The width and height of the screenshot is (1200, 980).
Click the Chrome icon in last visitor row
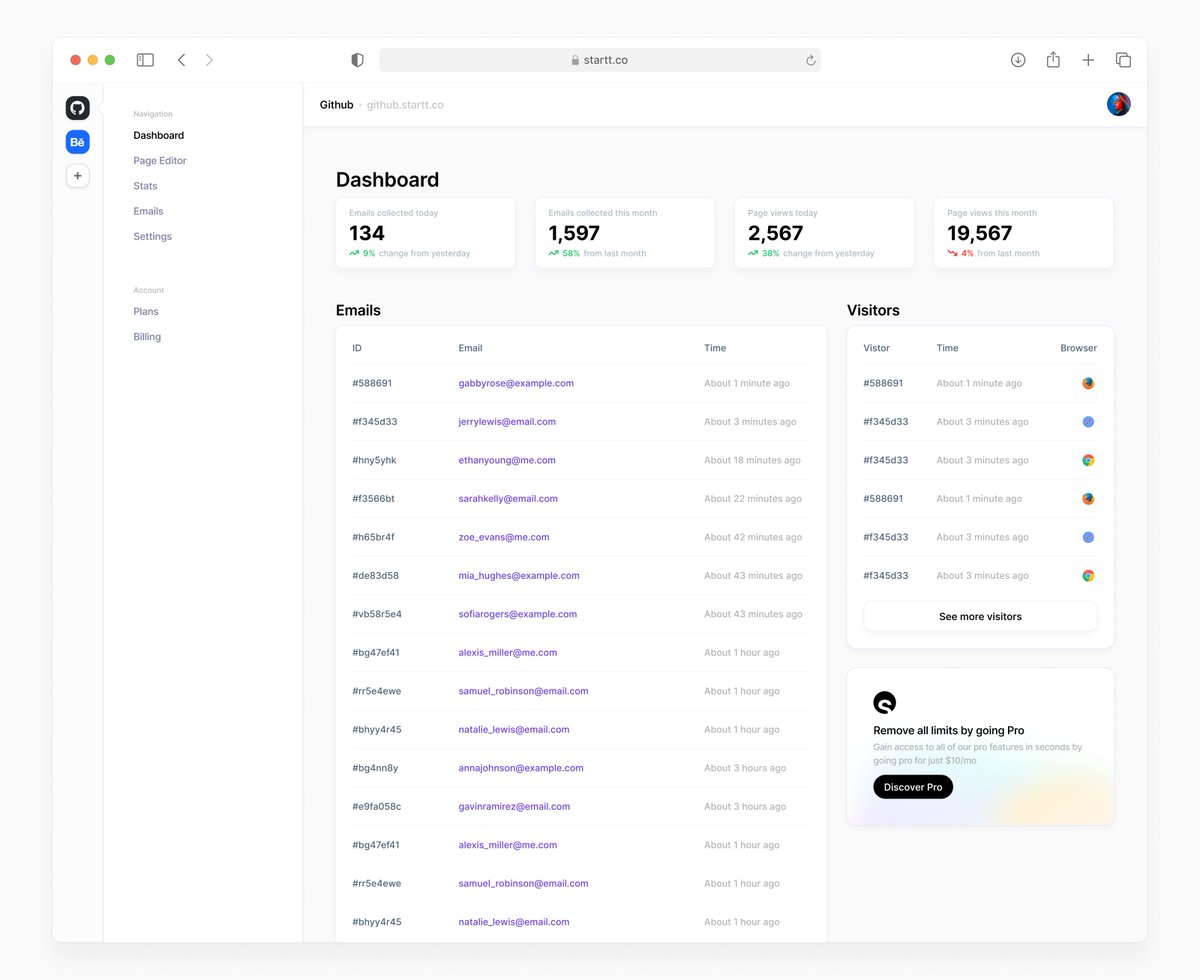pos(1088,576)
